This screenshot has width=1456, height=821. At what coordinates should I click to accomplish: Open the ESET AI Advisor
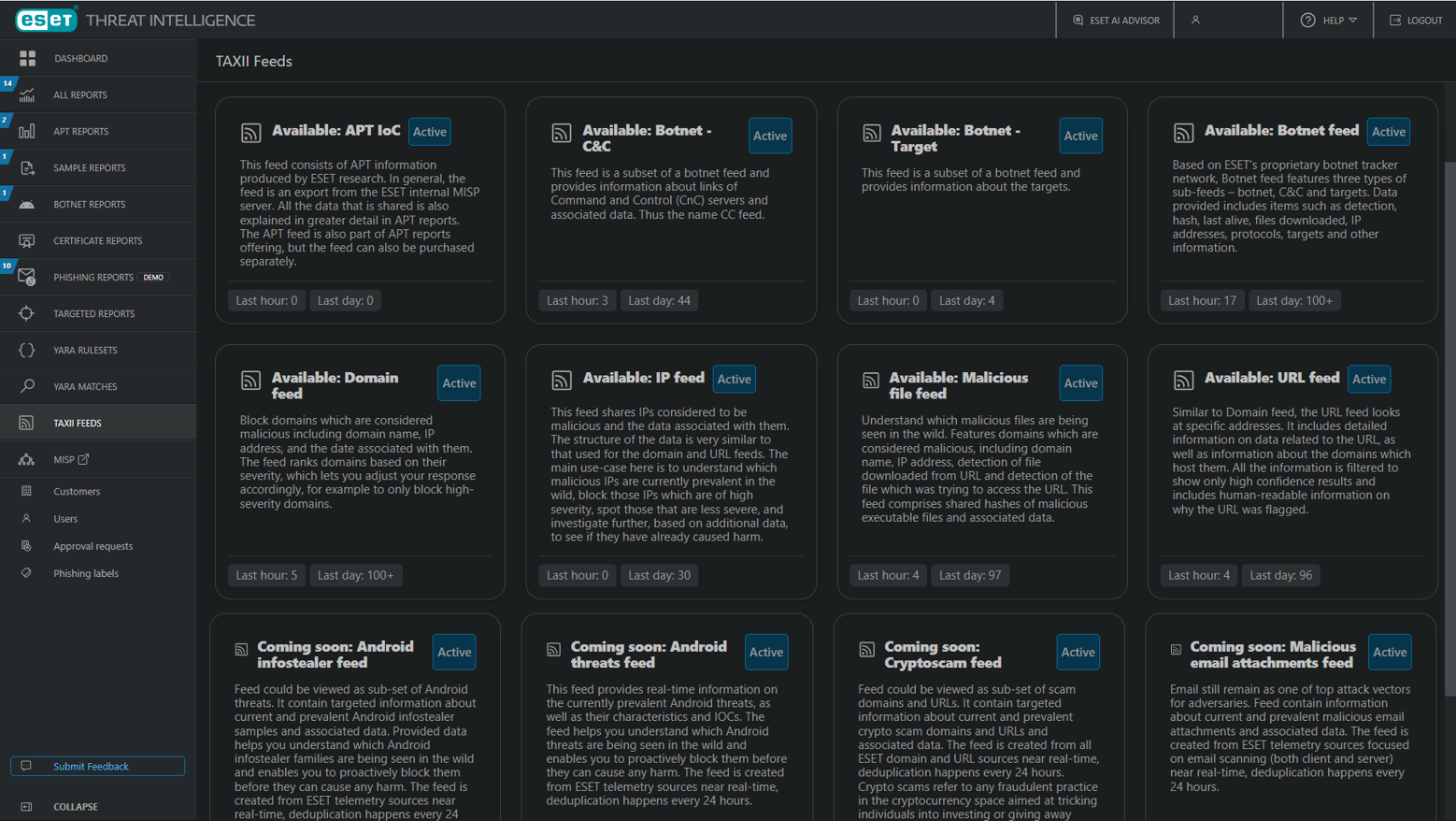1115,20
